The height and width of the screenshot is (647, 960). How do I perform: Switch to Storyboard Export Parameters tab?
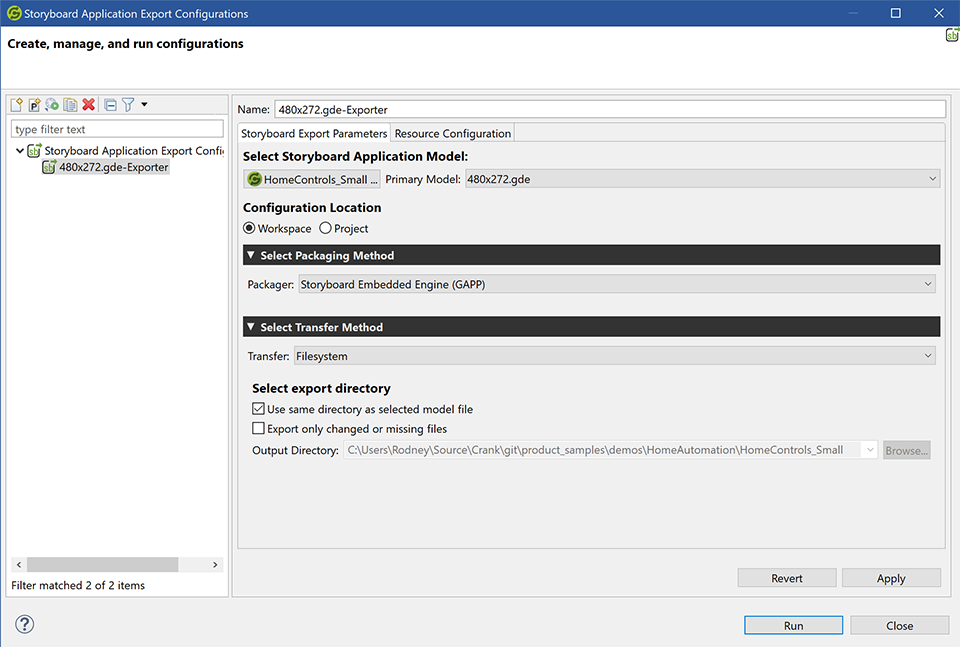(x=314, y=133)
